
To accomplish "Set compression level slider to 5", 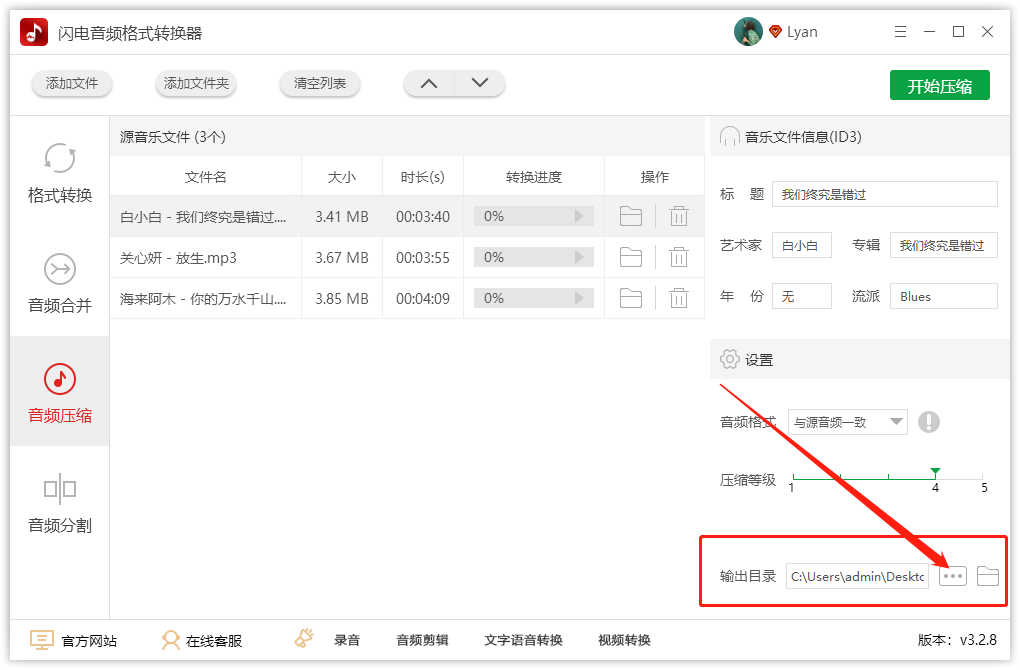I will (983, 477).
